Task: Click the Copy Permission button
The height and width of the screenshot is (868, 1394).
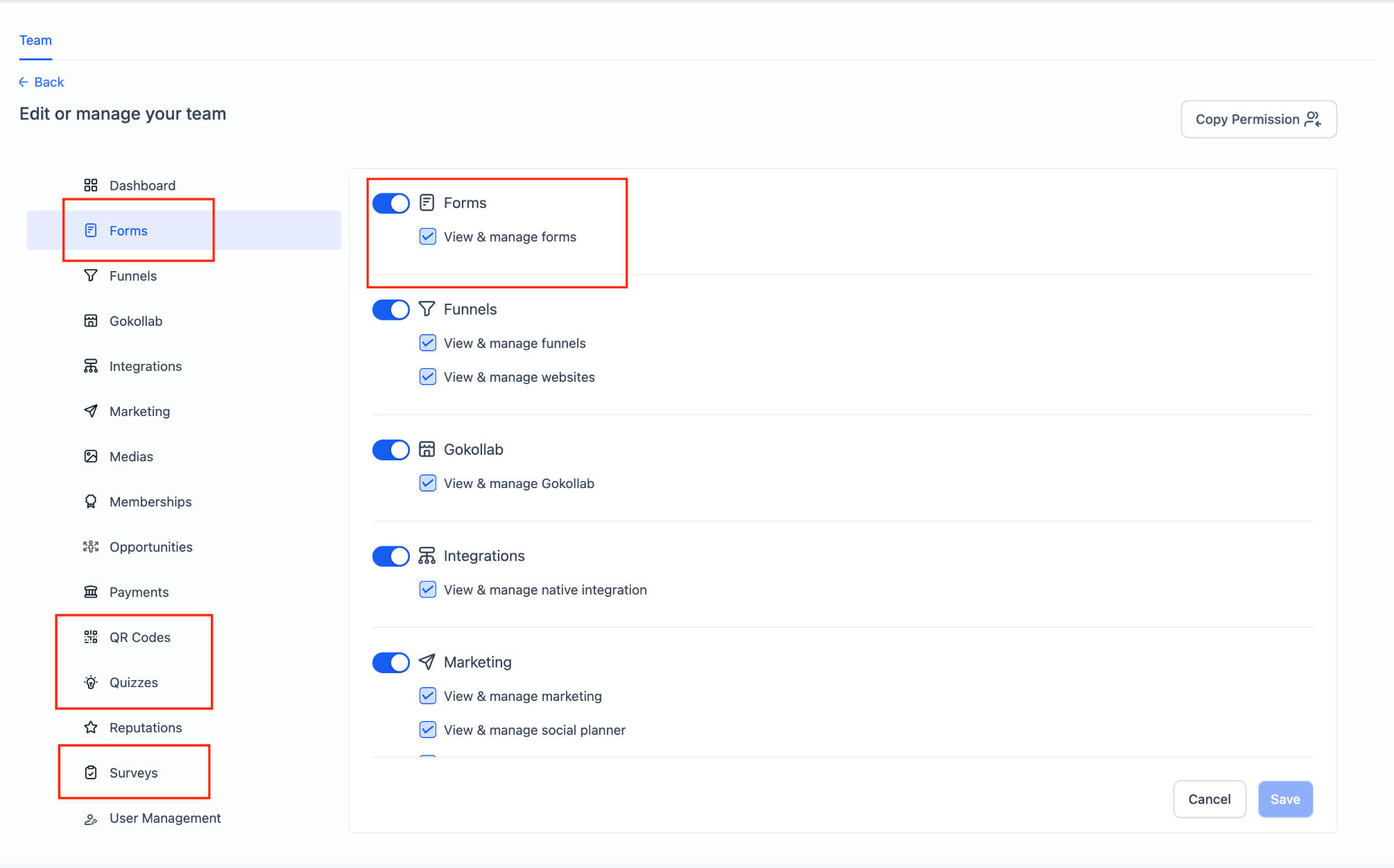Action: (1259, 119)
